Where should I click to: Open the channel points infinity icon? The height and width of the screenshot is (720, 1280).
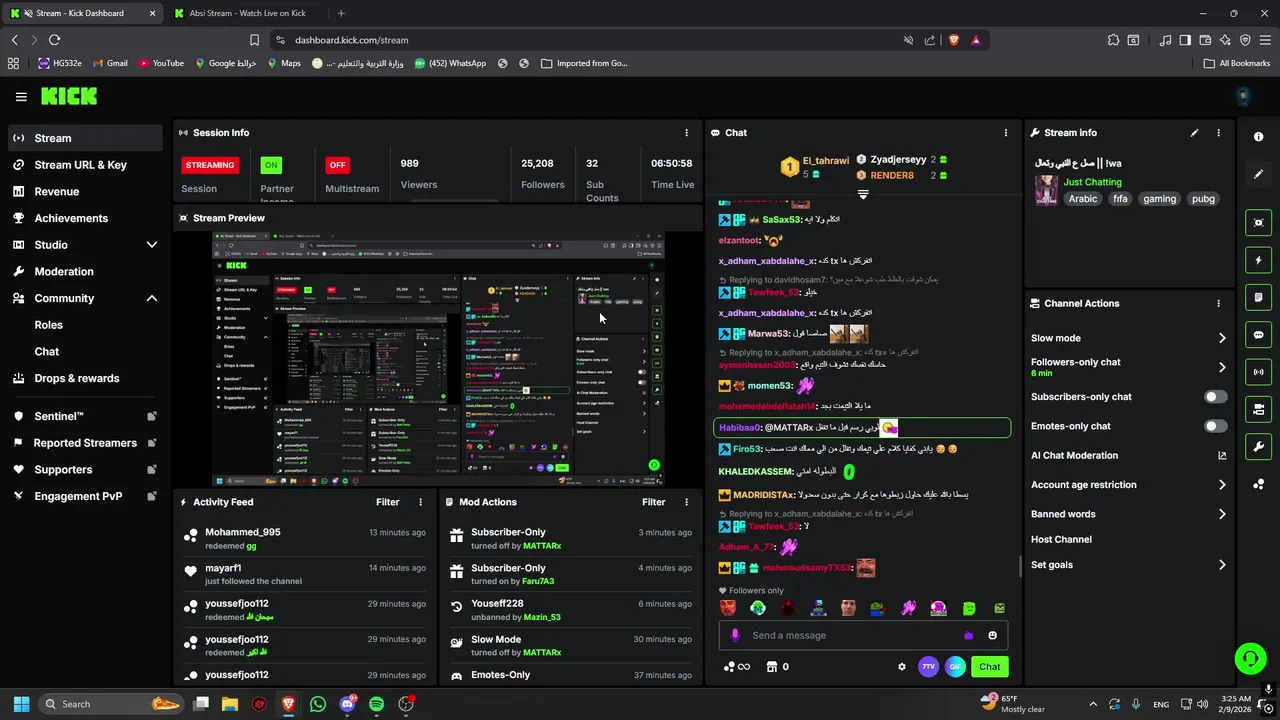click(736, 667)
